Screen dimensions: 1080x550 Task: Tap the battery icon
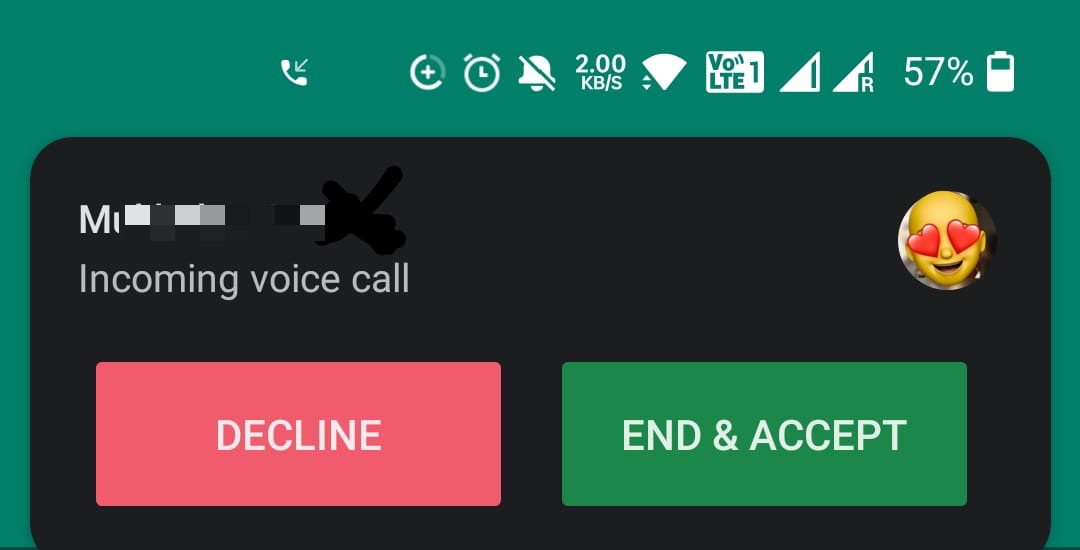point(1000,72)
